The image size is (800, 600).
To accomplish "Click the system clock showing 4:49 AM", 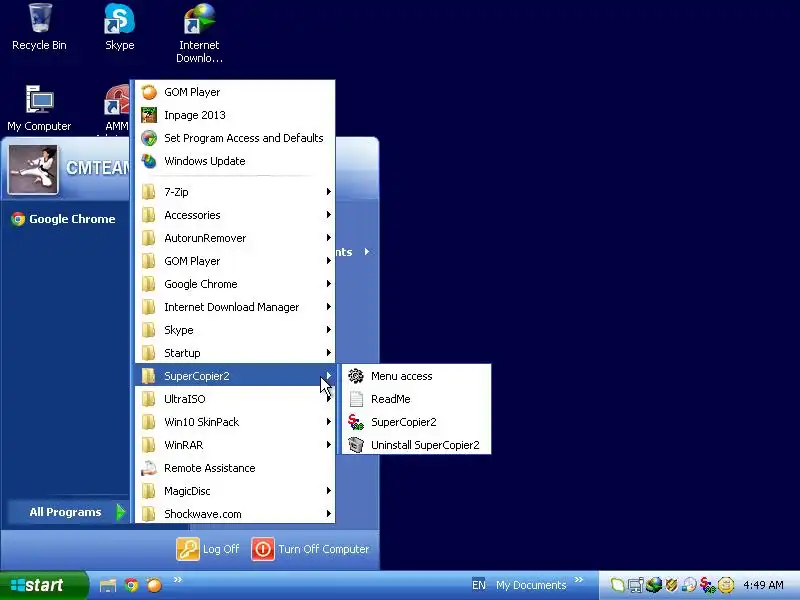I will tap(763, 585).
